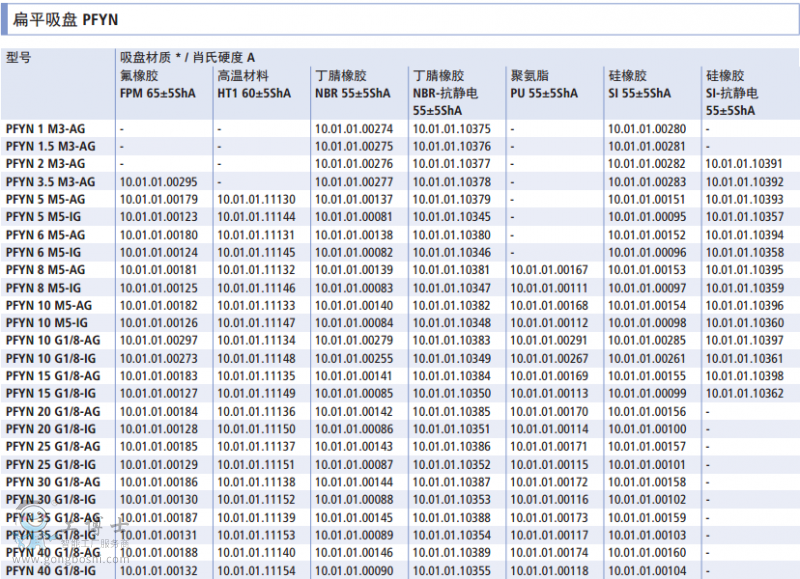Click part number 10.01.01.00295
Image resolution: width=800 pixels, height=579 pixels.
158,182
